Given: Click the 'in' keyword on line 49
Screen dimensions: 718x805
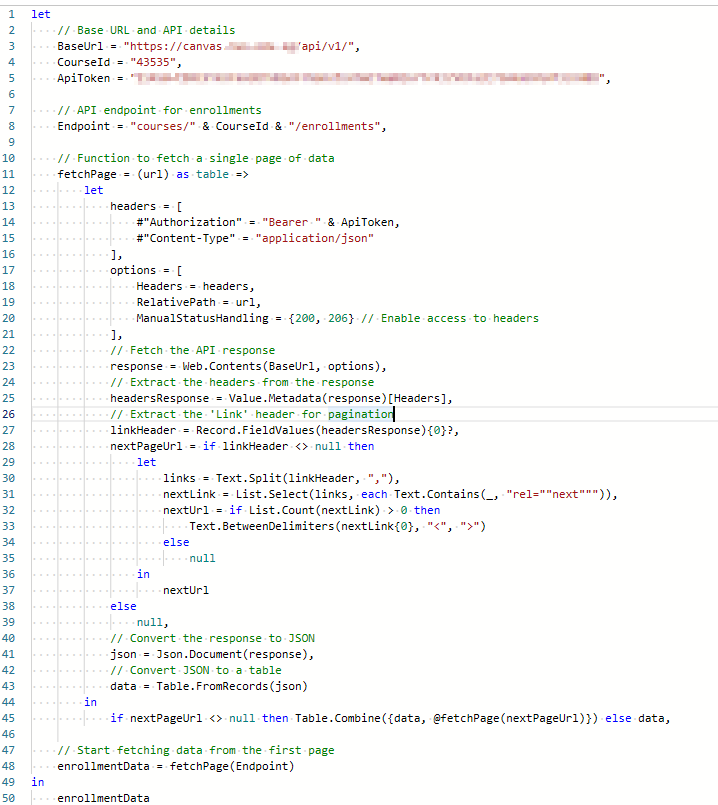Looking at the screenshot, I should tap(37, 782).
